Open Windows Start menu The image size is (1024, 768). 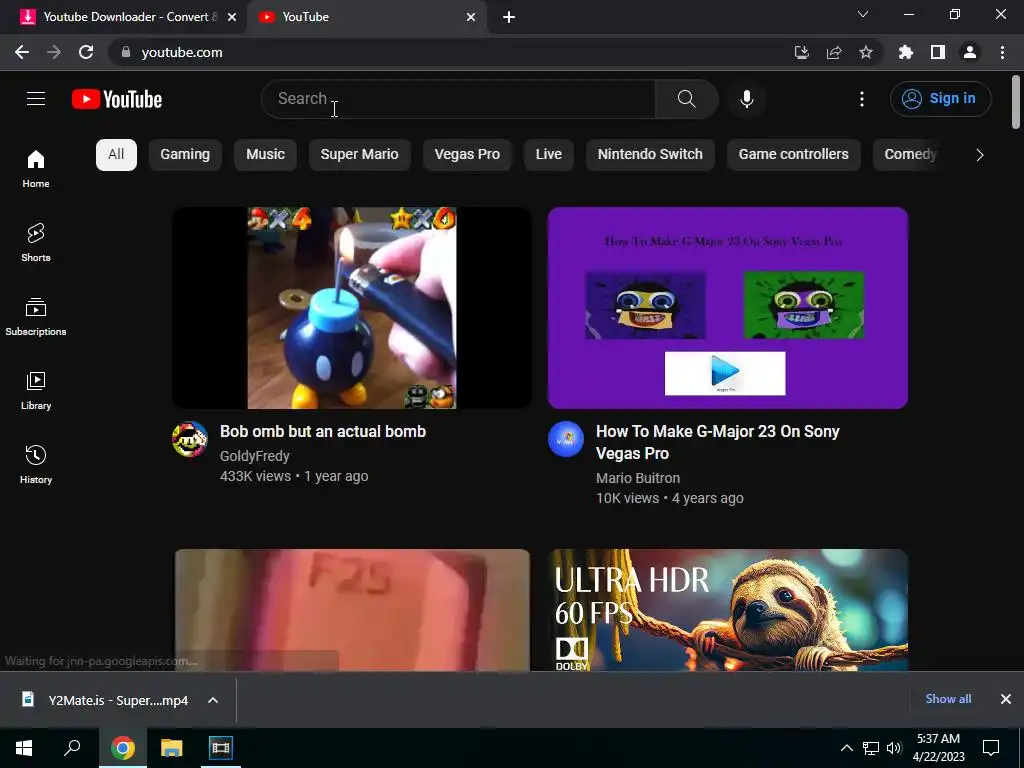[24, 748]
